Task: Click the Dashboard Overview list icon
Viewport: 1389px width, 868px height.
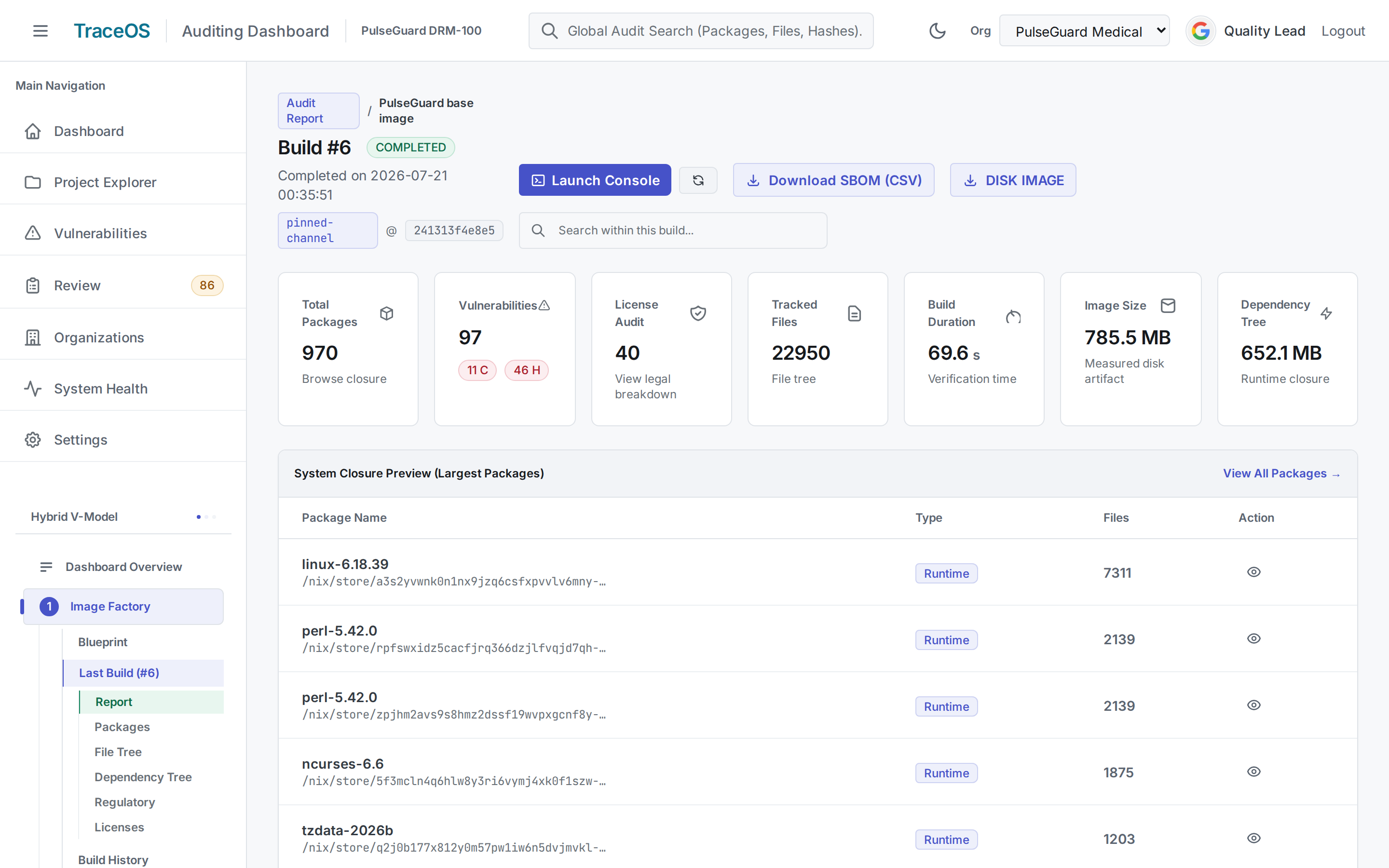Action: [46, 567]
